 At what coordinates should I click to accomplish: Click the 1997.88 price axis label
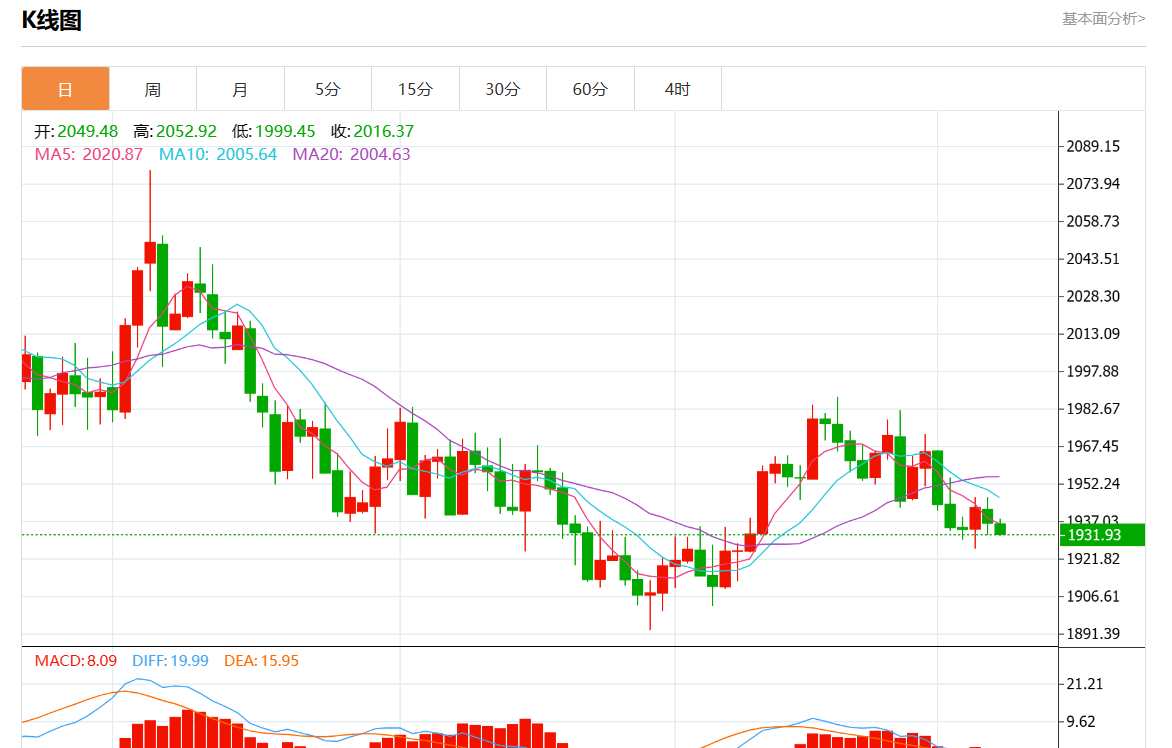[x=1093, y=371]
